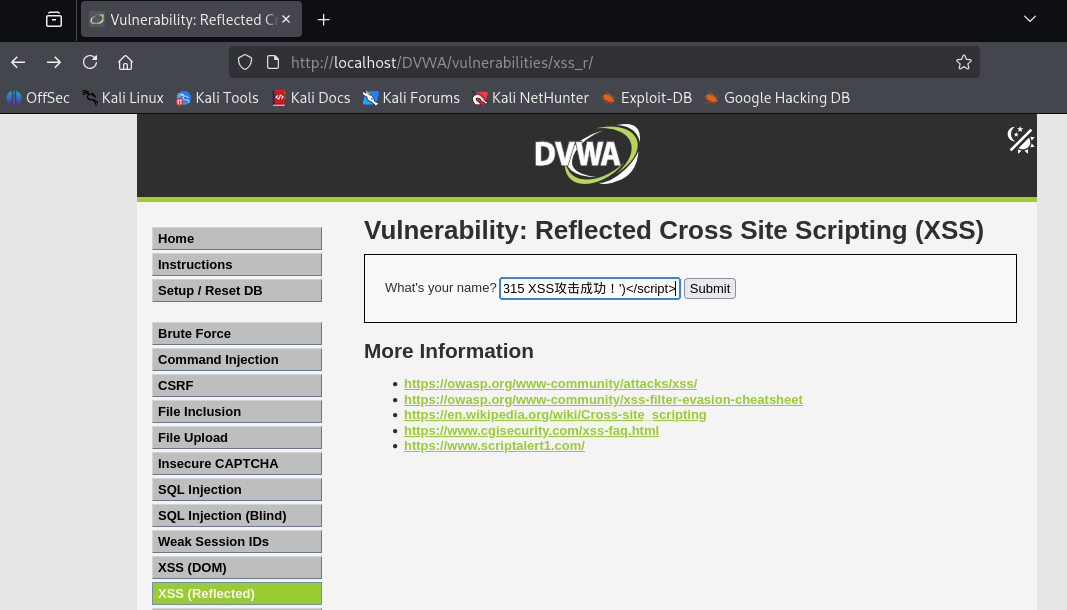This screenshot has width=1067, height=610.
Task: Click the DVWA logo
Action: pos(587,154)
